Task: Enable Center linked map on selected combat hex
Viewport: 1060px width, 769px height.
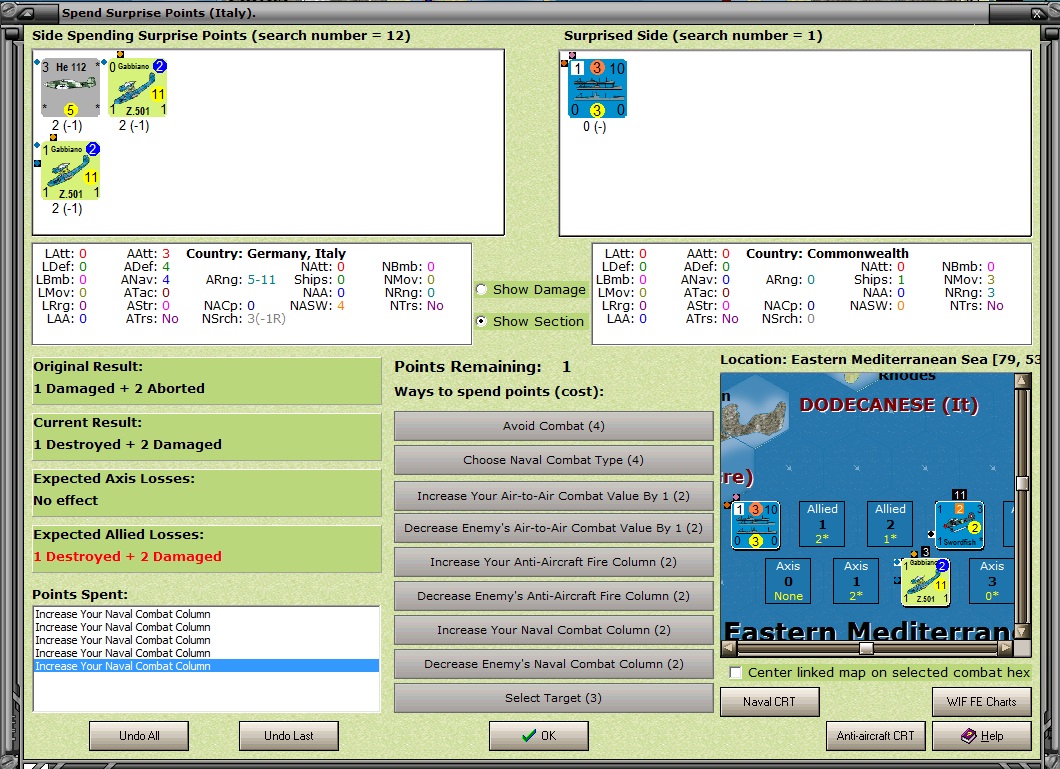Action: [x=736, y=672]
